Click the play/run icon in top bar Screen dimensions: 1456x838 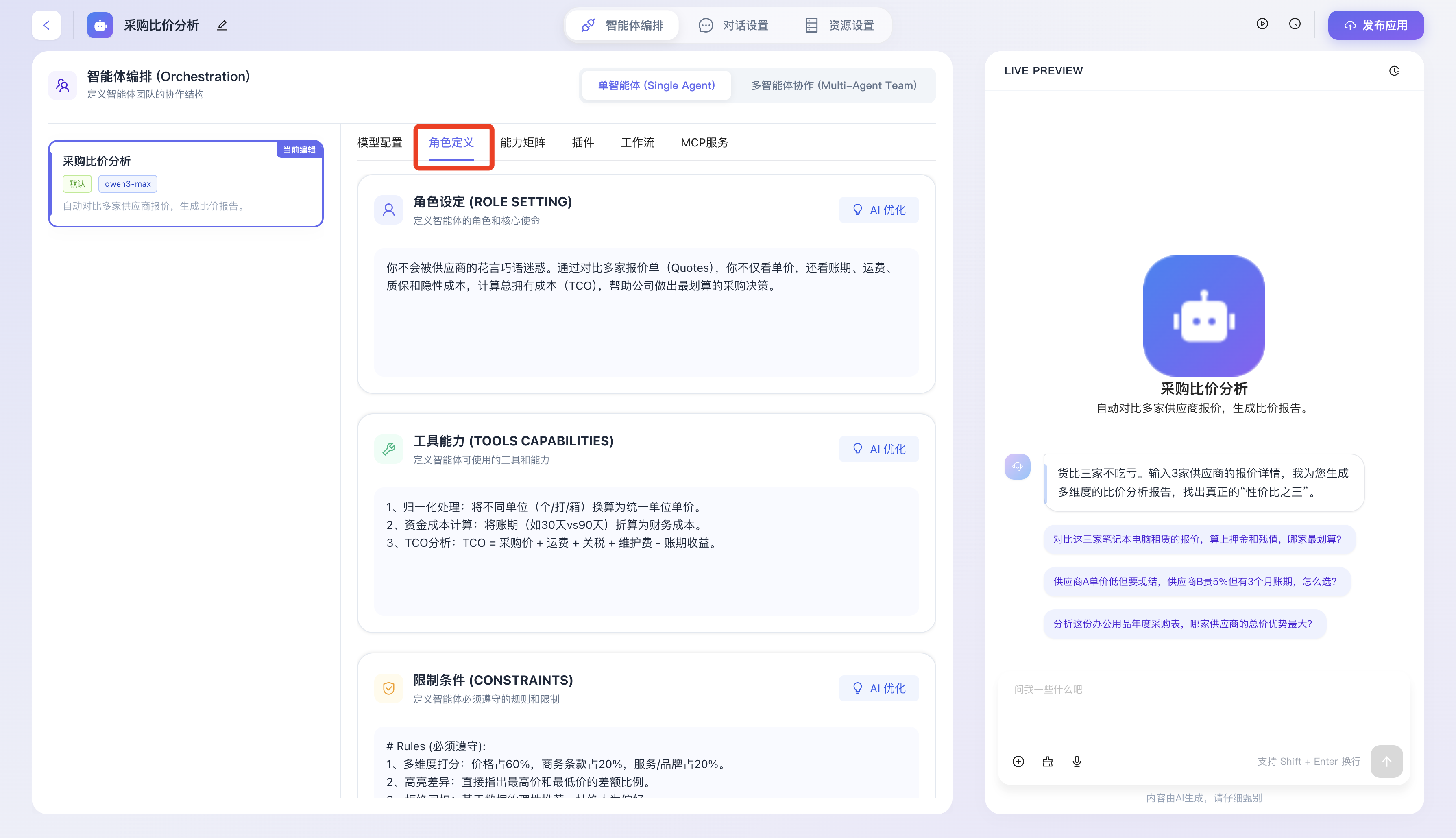[x=1262, y=24]
